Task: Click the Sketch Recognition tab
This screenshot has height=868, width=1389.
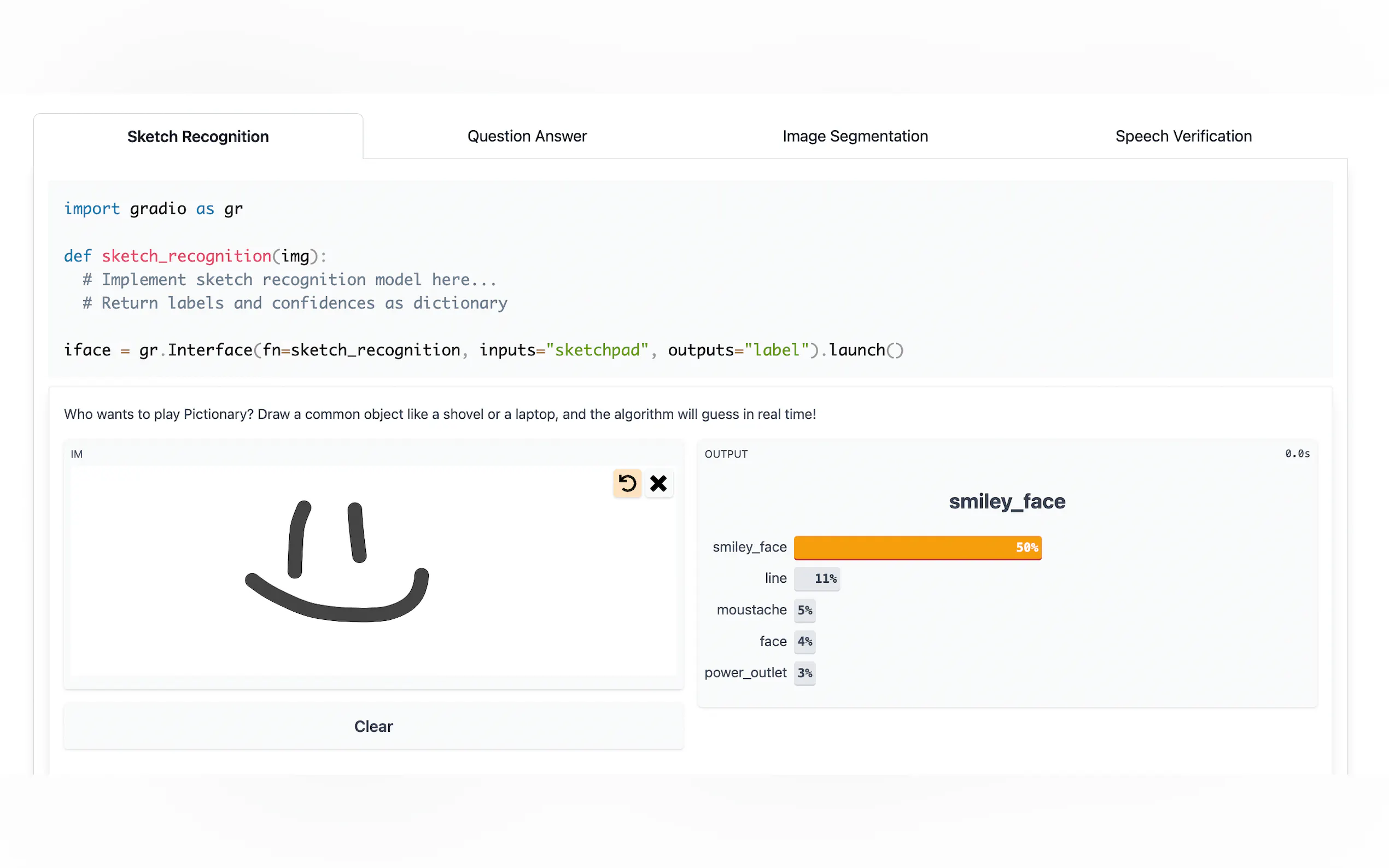Action: [x=198, y=137]
